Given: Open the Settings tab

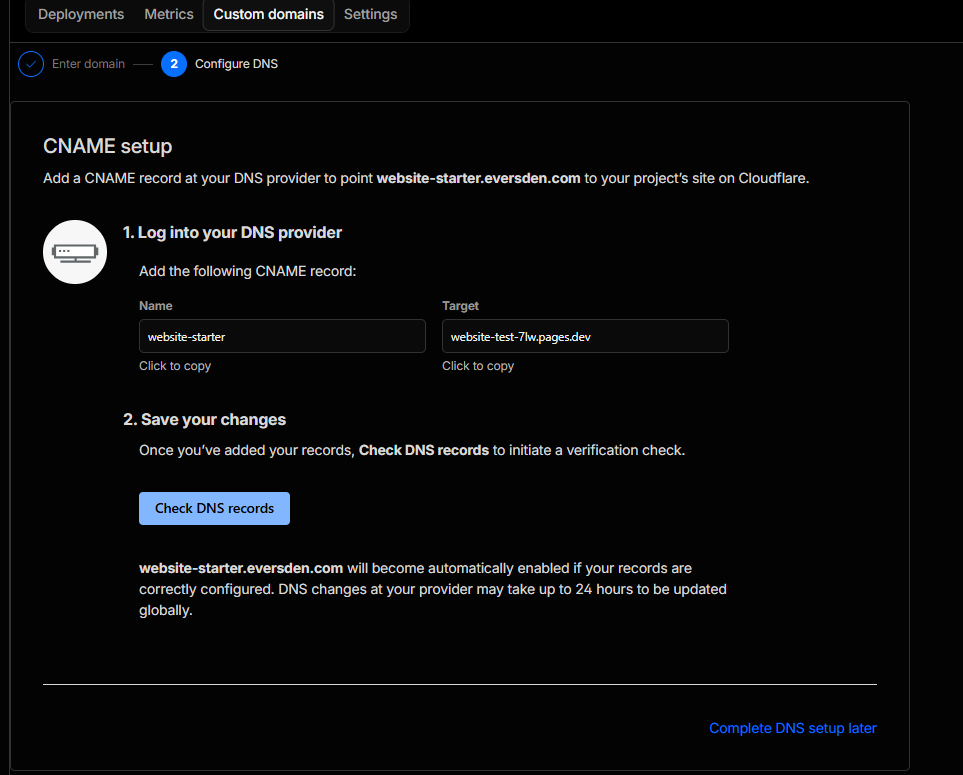Looking at the screenshot, I should (x=370, y=14).
